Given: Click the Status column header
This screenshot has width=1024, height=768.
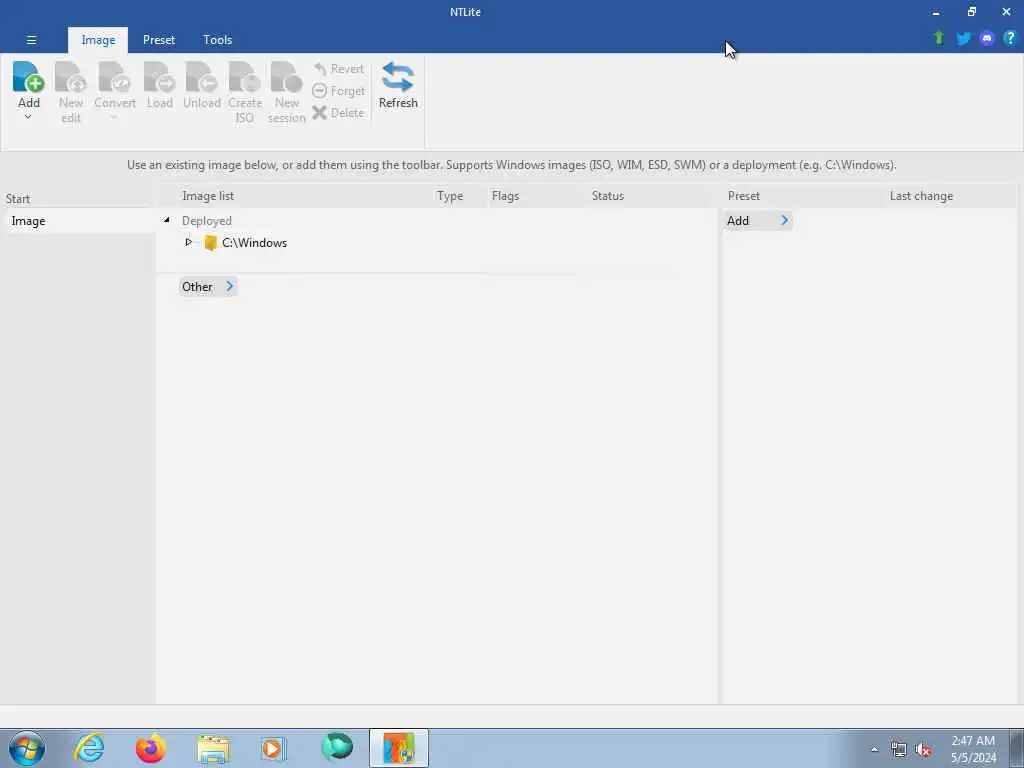Looking at the screenshot, I should pyautogui.click(x=608, y=196).
